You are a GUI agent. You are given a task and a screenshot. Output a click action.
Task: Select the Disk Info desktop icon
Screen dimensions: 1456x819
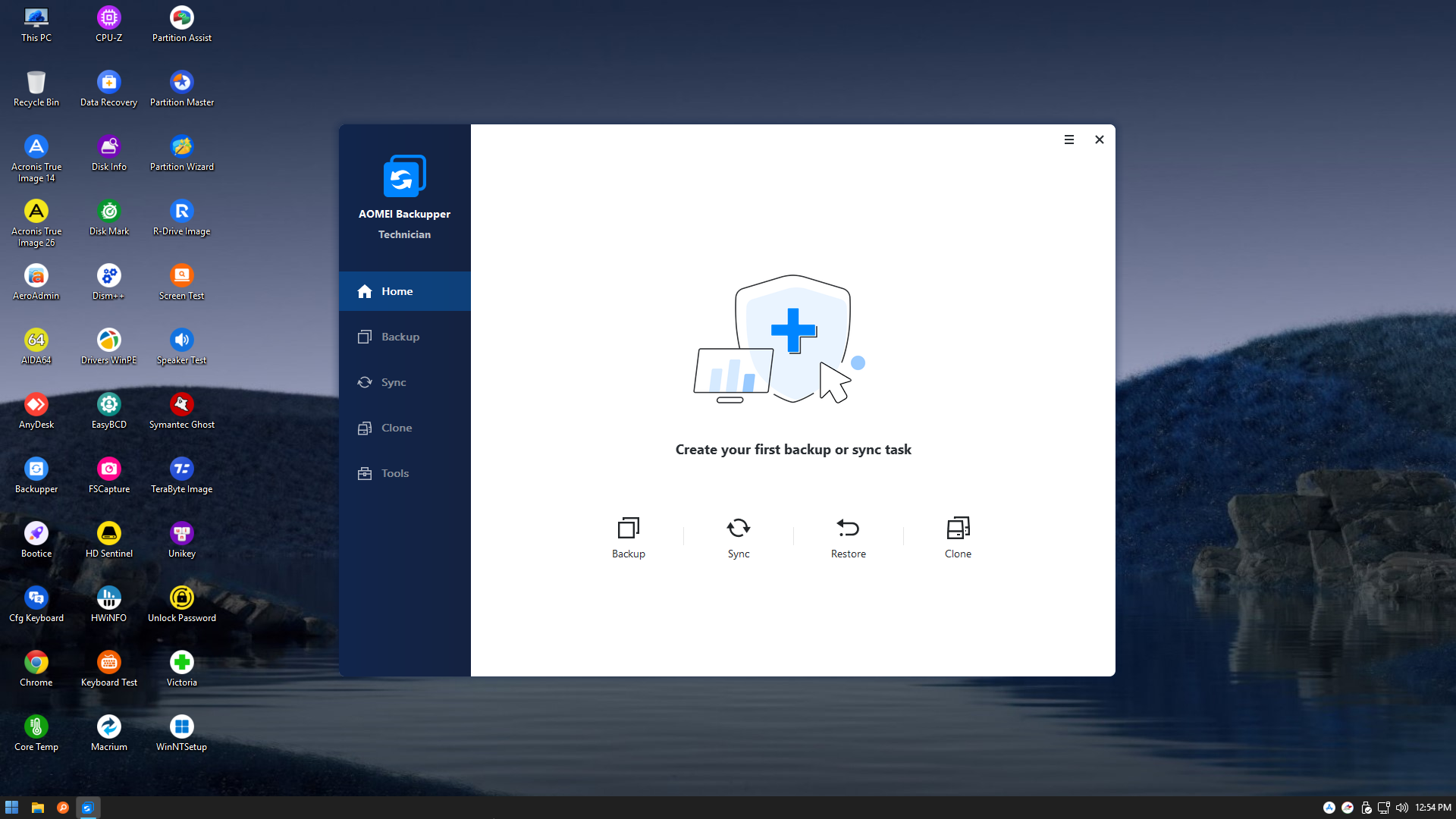point(109,153)
